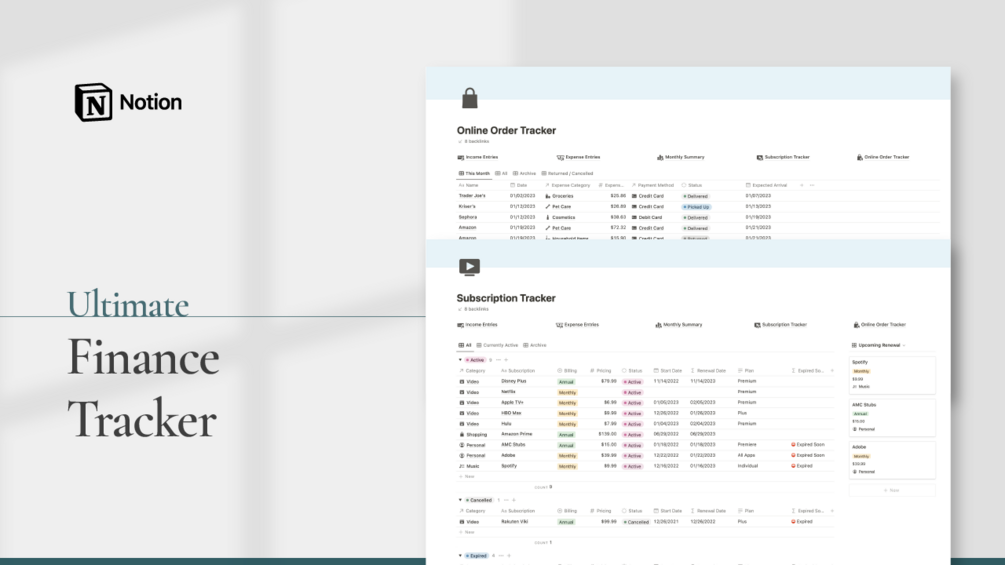This screenshot has height=565, width=1005.
Task: Open Subscription Tracker link in Online Order Tracker page
Action: tap(783, 157)
